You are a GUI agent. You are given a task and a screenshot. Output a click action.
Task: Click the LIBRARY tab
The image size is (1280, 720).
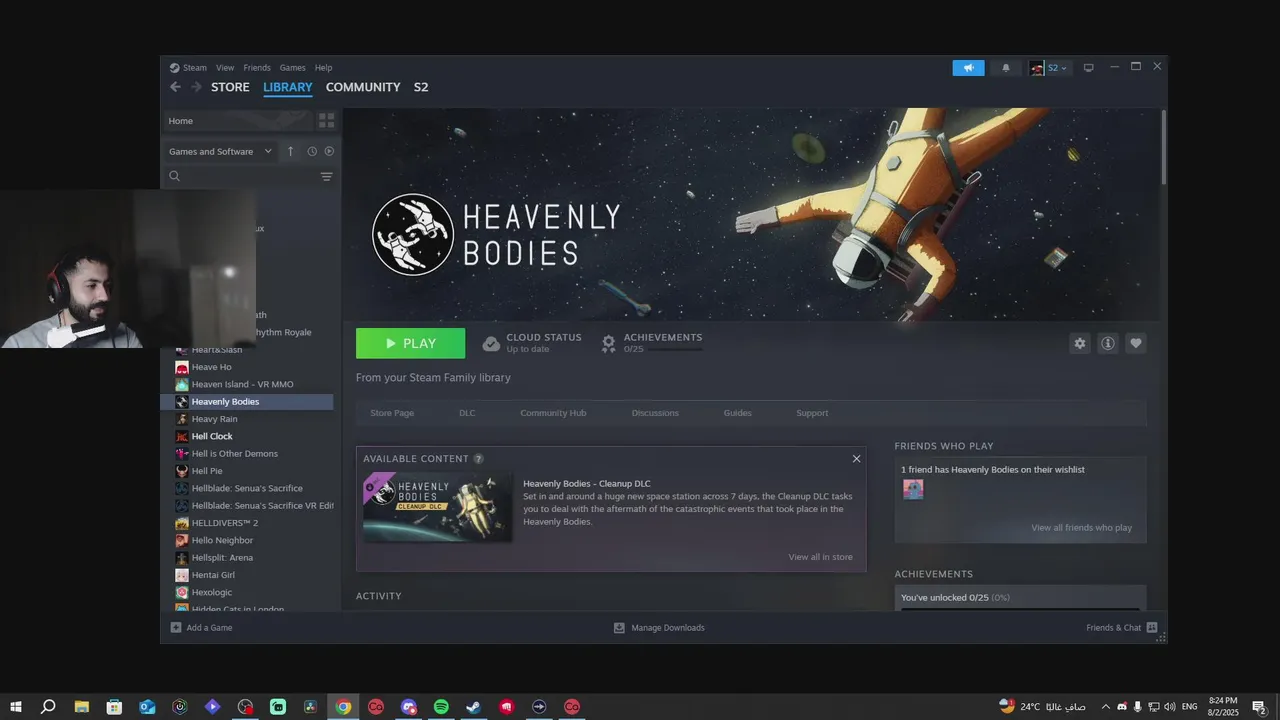[x=288, y=87]
